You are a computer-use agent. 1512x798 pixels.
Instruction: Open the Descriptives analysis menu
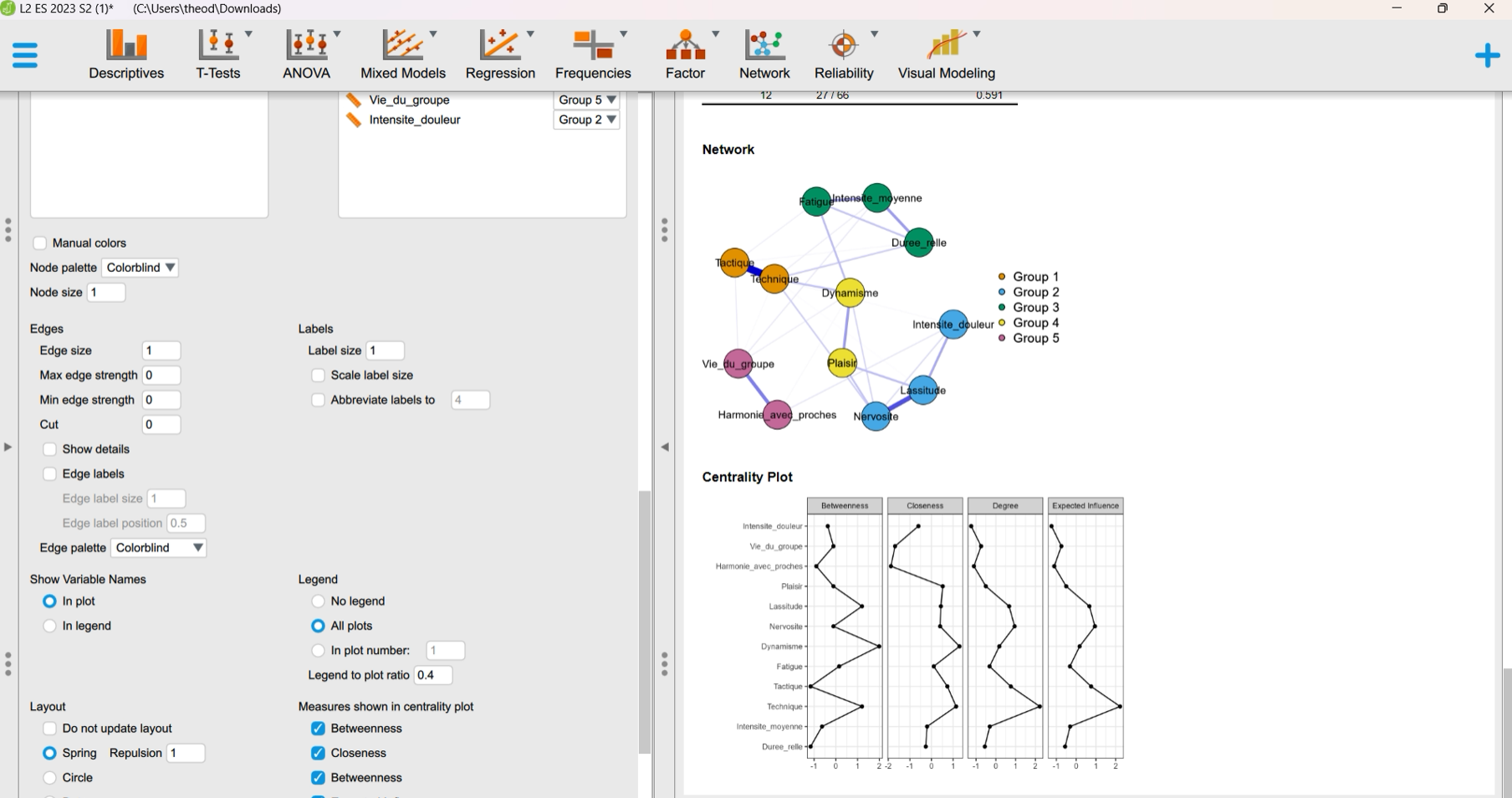pos(126,55)
